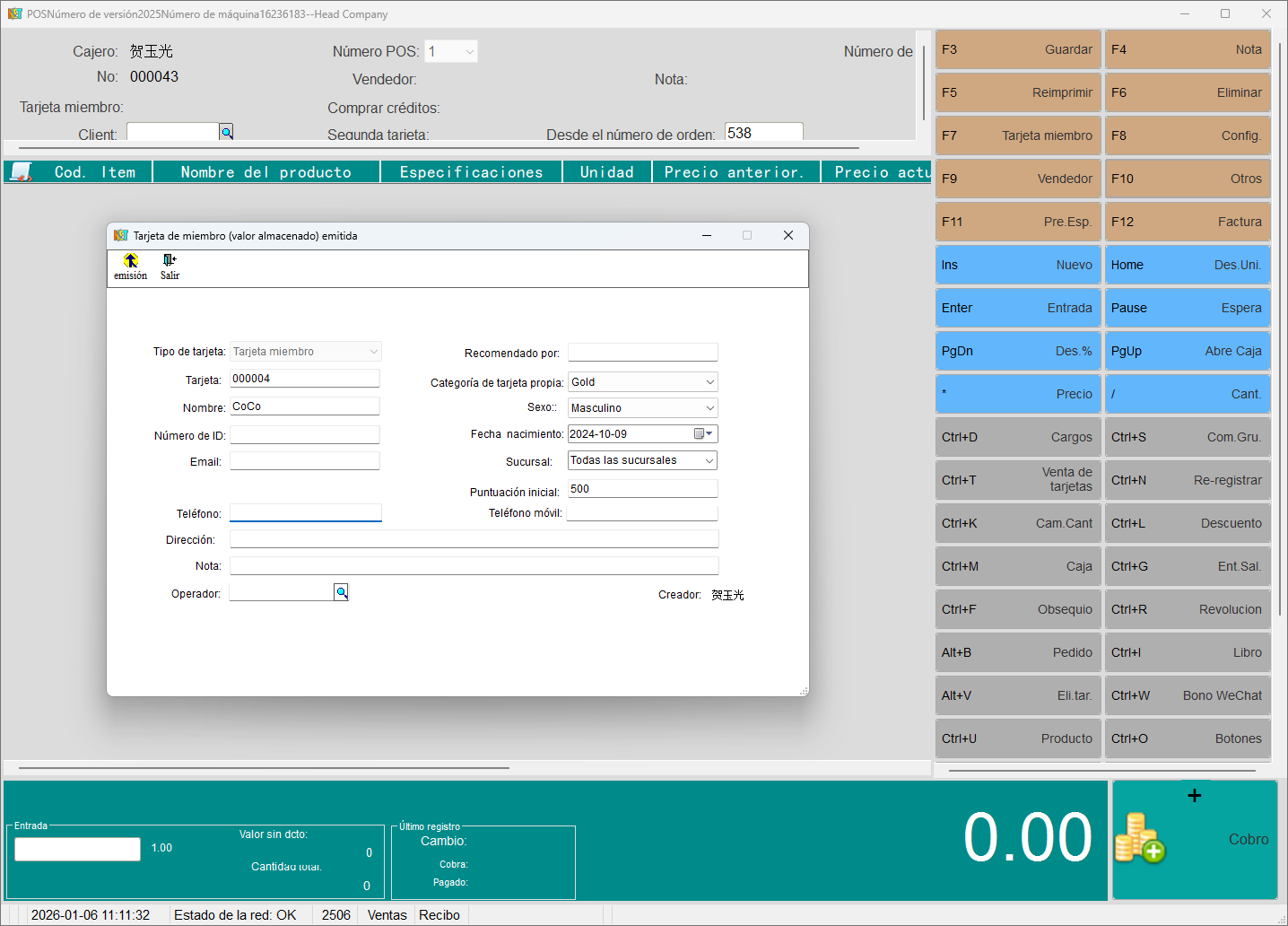The height and width of the screenshot is (926, 1288).
Task: Click the PgUp Abre Caja button
Action: tap(1187, 351)
